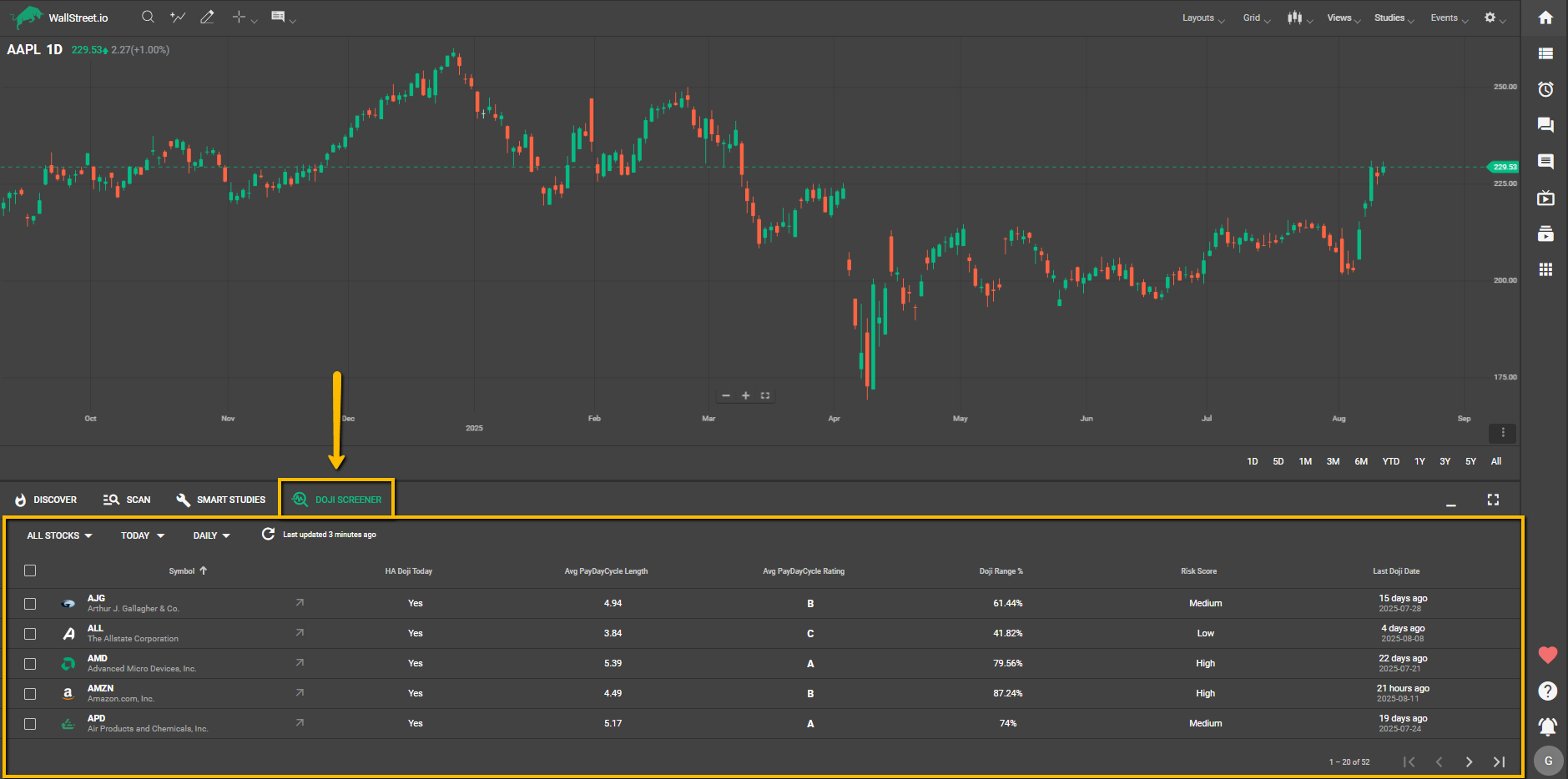
Task: Set chart range to 5Y
Action: tap(1470, 461)
